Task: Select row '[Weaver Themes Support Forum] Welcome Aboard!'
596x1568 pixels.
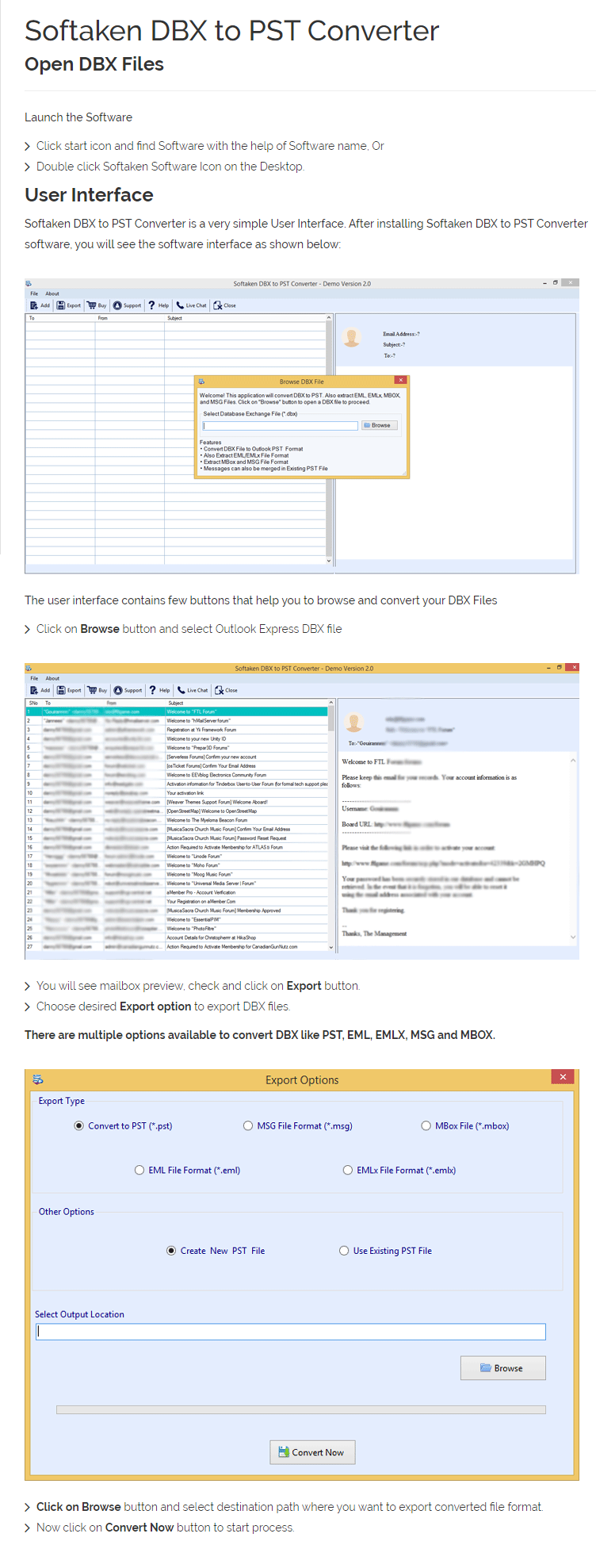Action: pyautogui.click(x=177, y=802)
